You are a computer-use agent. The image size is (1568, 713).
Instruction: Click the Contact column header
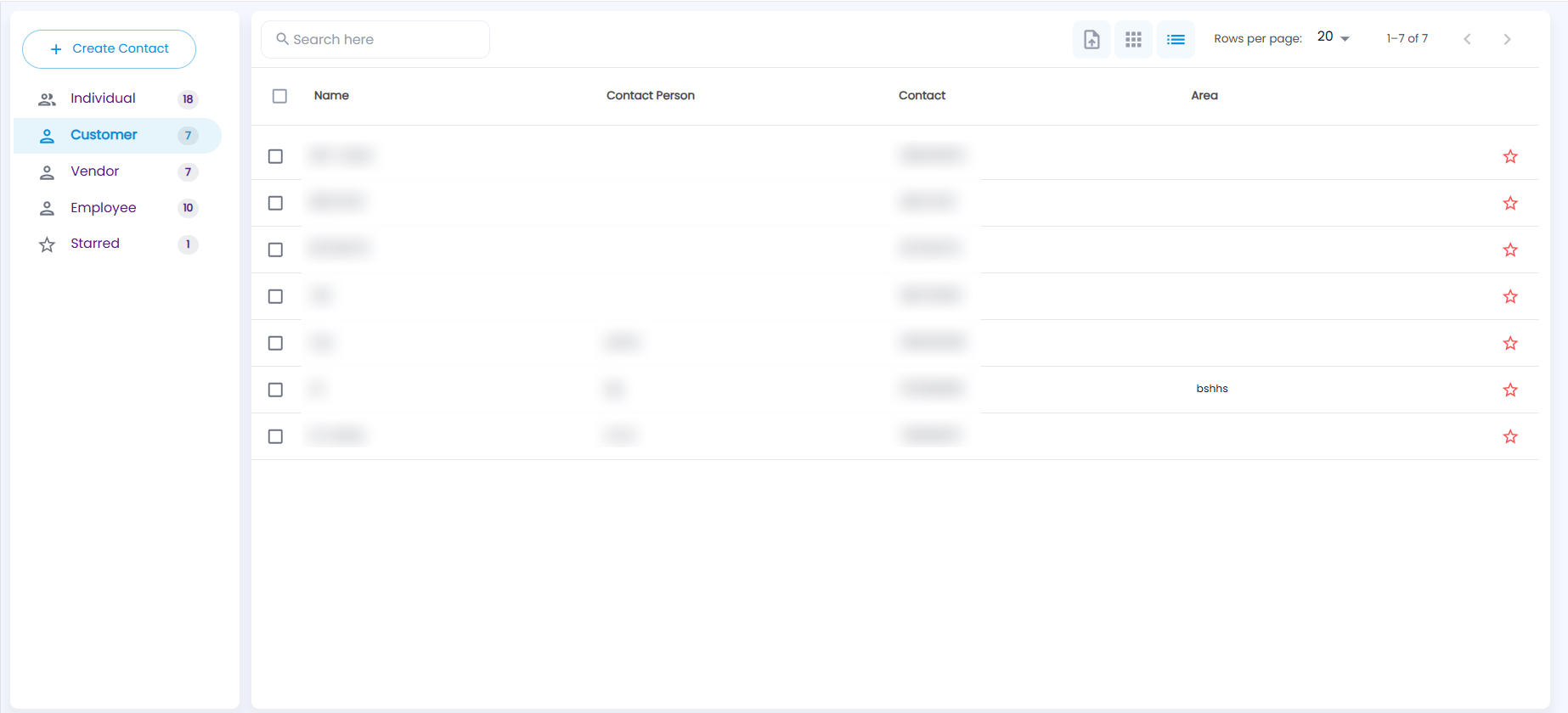coord(922,96)
